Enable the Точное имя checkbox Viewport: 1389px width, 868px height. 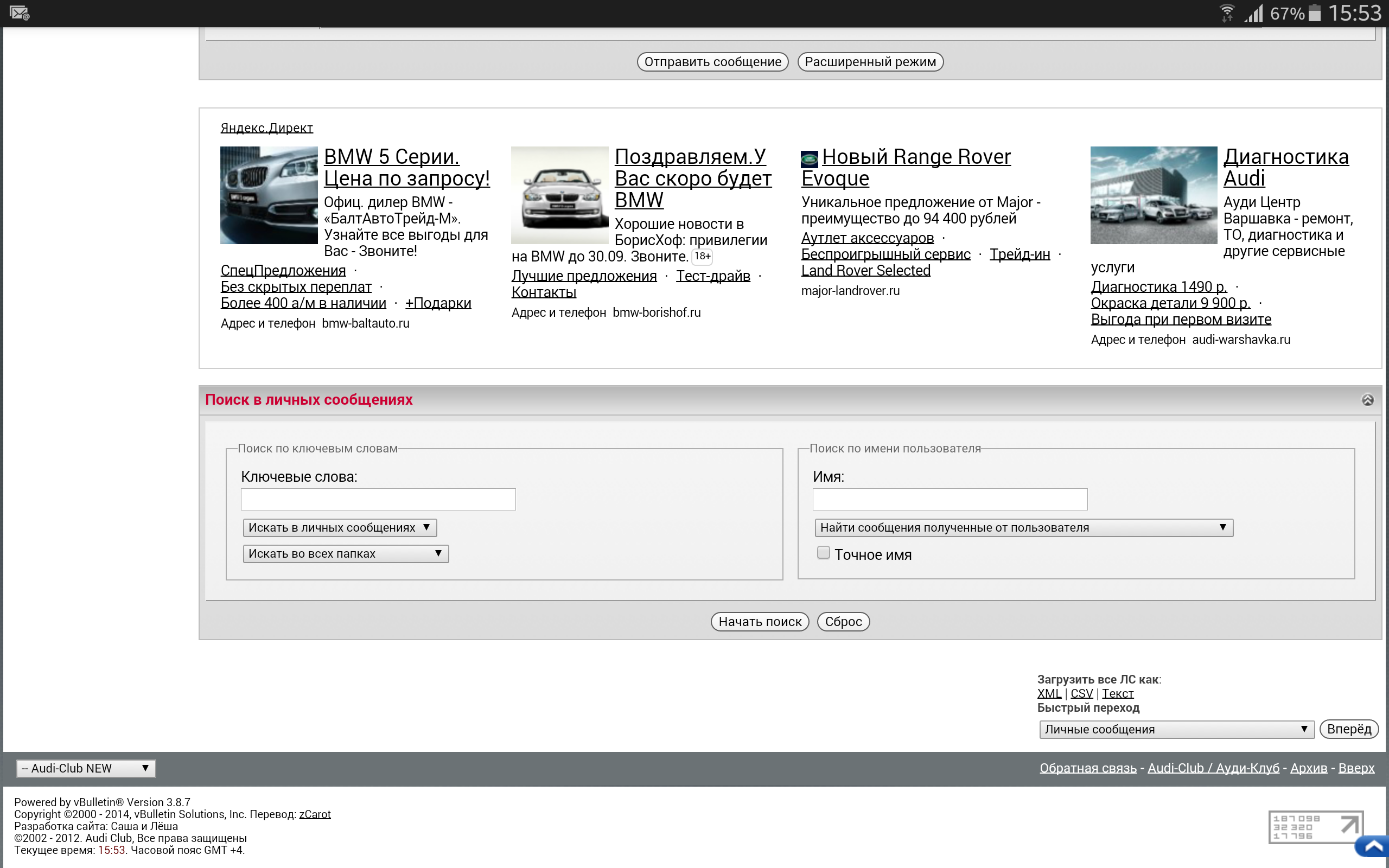click(x=824, y=552)
